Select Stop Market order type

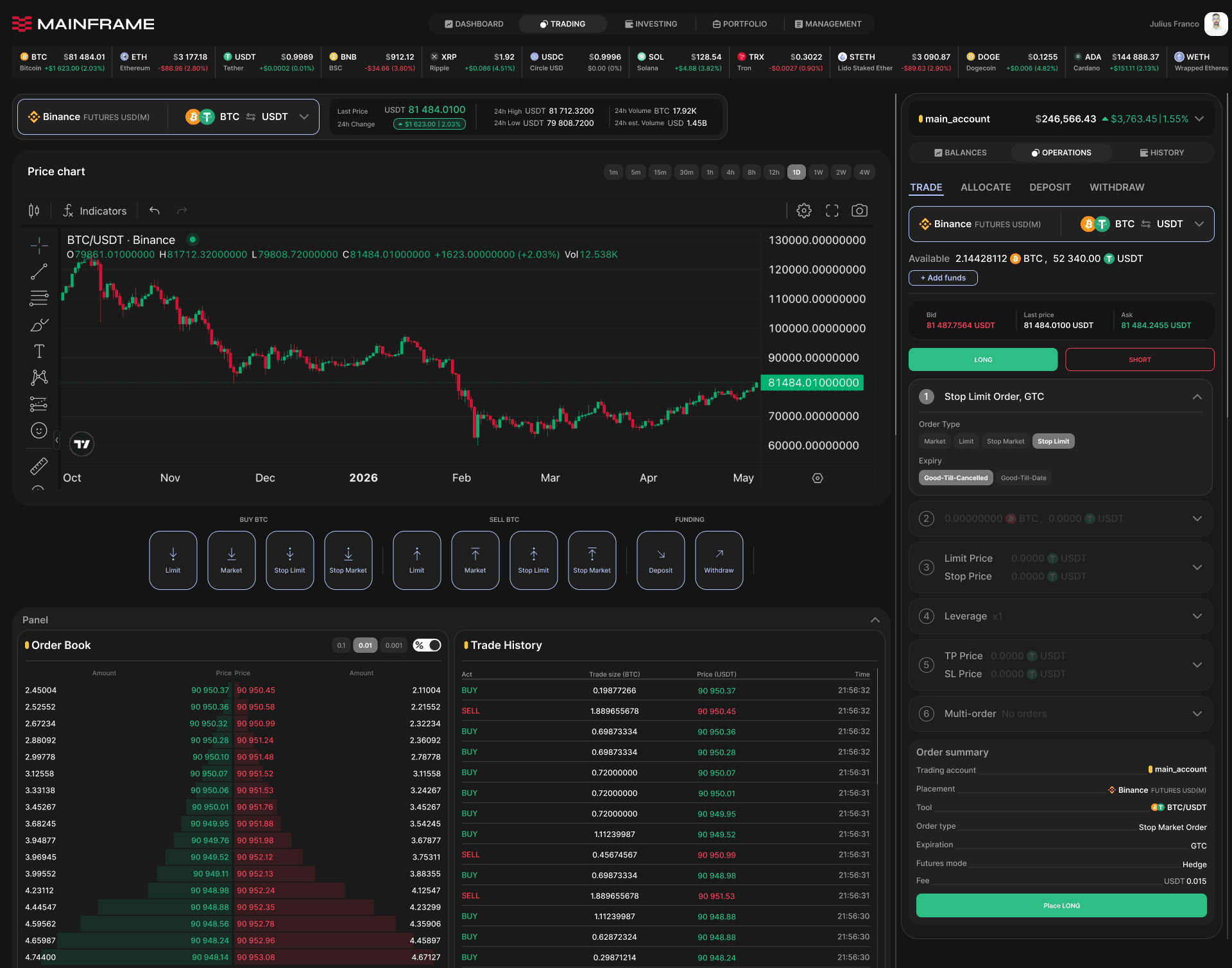(x=1005, y=441)
